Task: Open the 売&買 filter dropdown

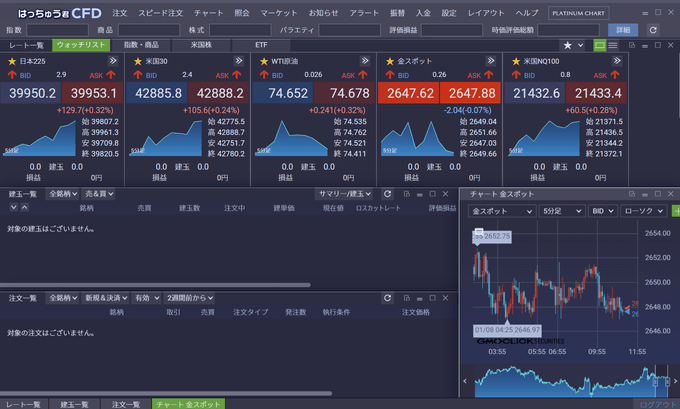Action: pyautogui.click(x=98, y=194)
